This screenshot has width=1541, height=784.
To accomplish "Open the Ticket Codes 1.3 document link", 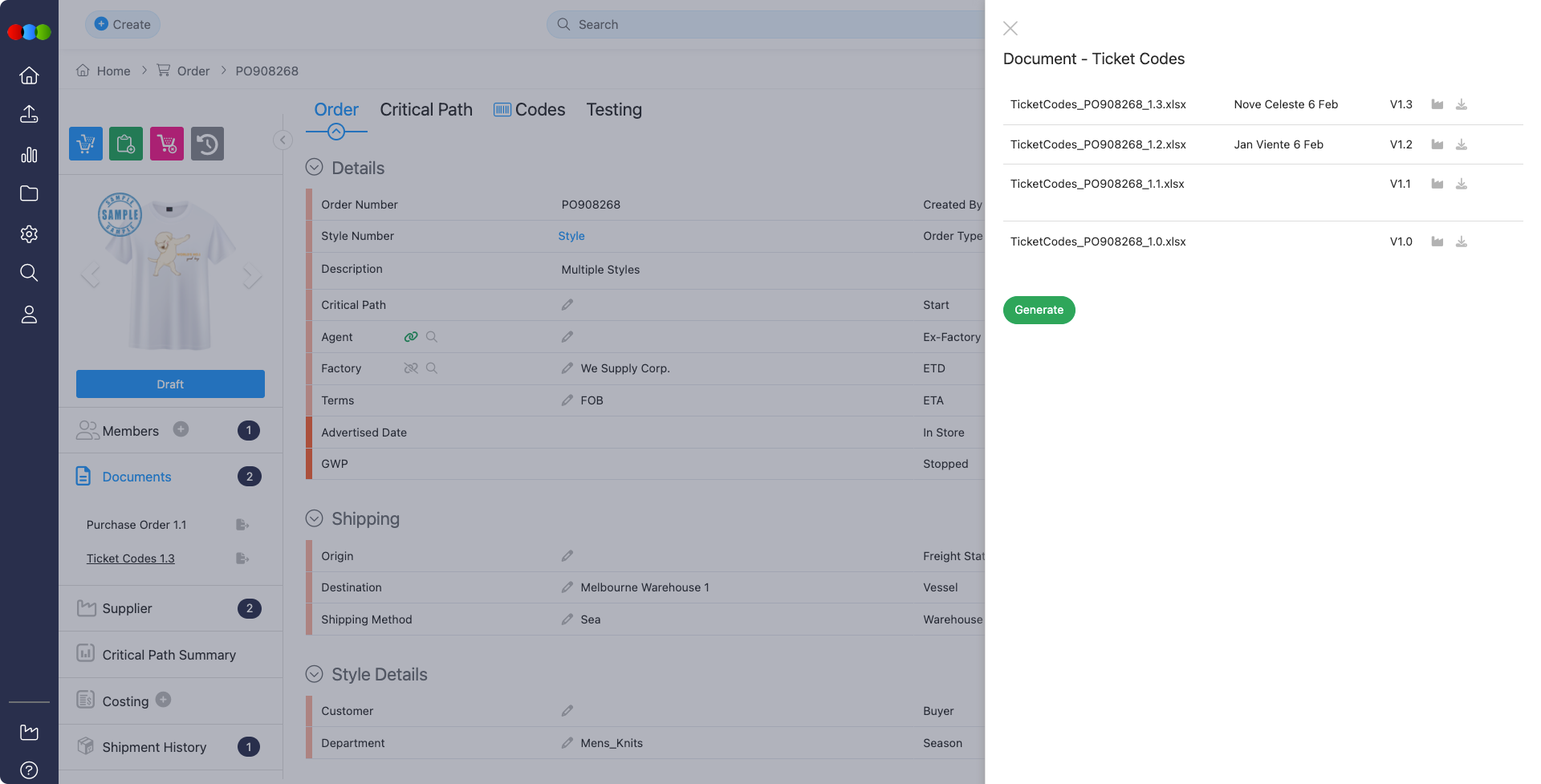I will [x=131, y=559].
